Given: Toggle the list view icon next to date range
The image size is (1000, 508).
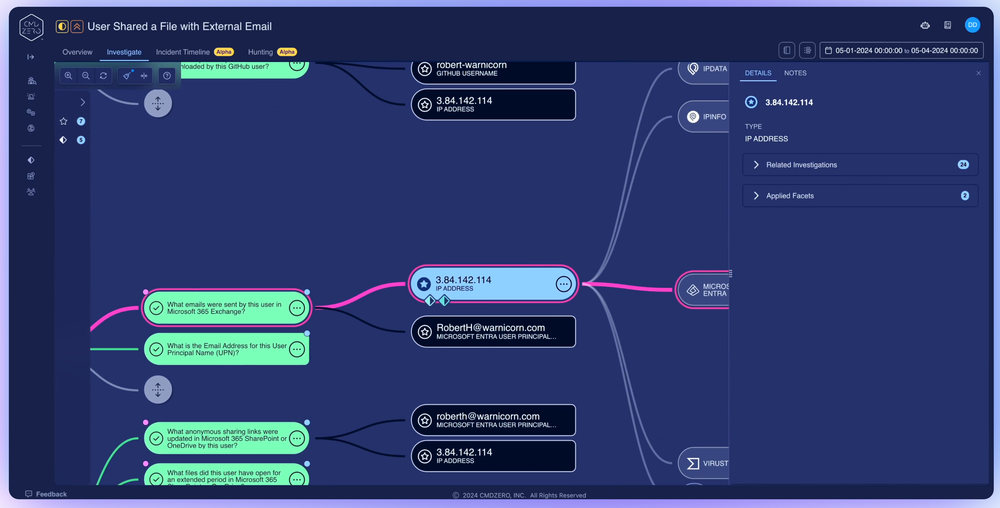Looking at the screenshot, I should [x=807, y=50].
